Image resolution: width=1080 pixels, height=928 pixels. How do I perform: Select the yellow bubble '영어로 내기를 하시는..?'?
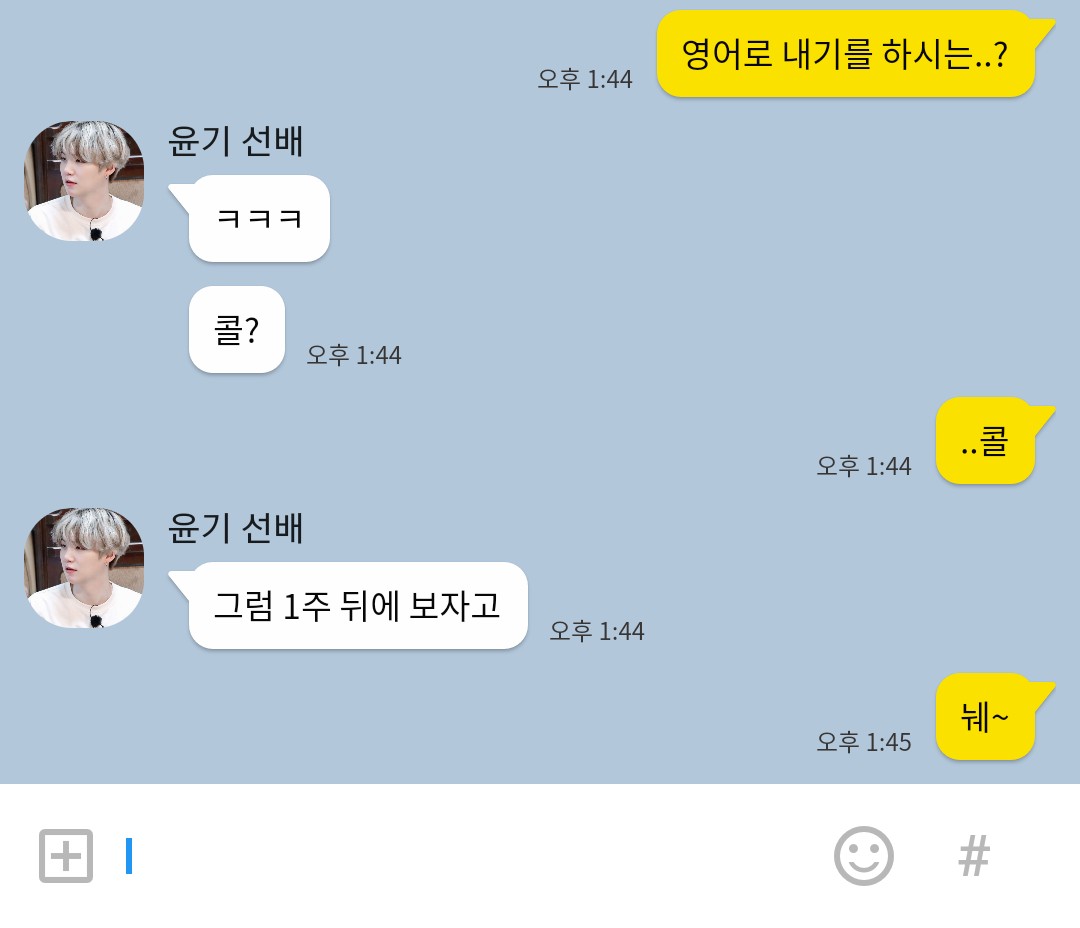[846, 54]
